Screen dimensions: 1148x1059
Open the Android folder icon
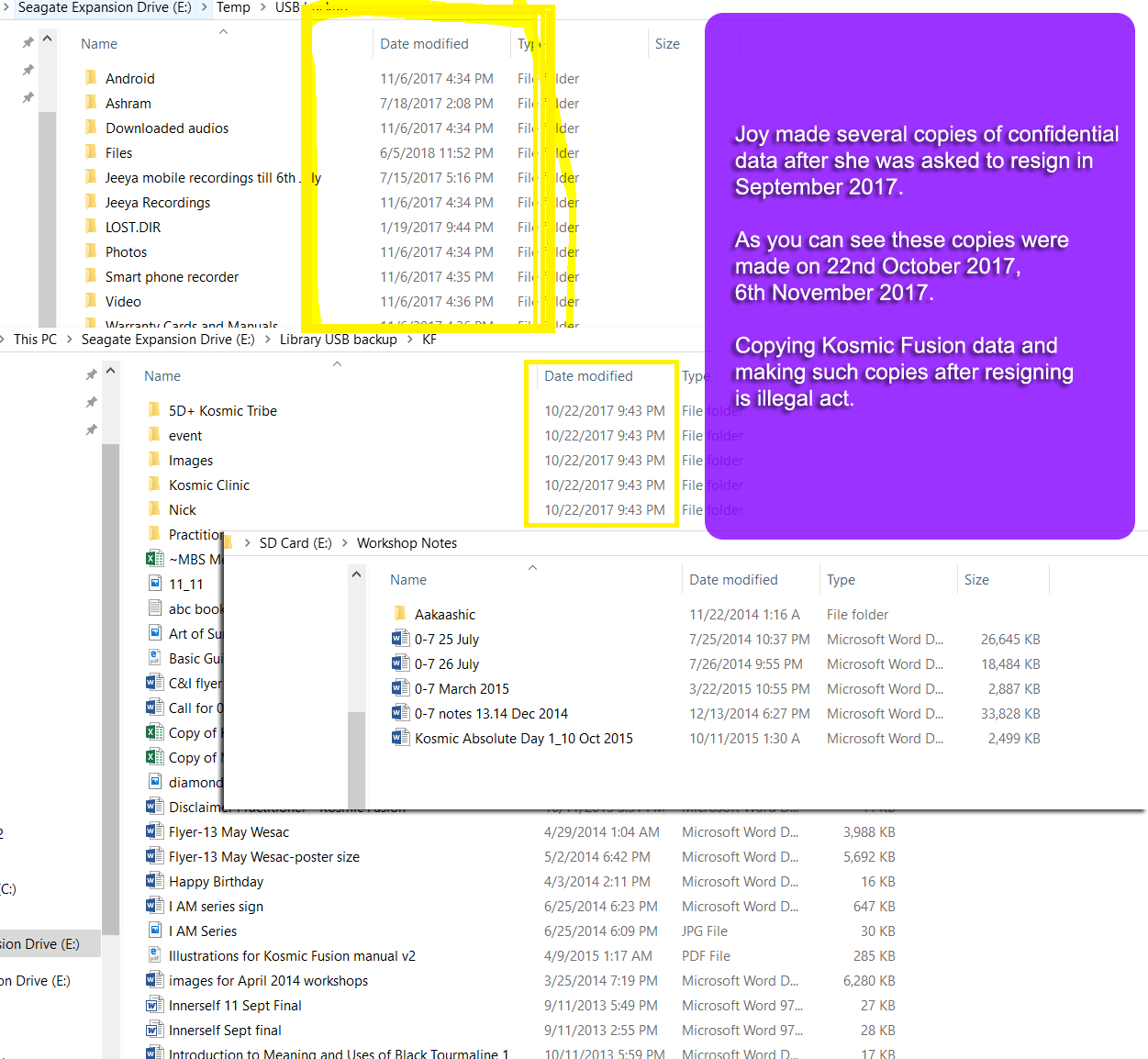(91, 78)
